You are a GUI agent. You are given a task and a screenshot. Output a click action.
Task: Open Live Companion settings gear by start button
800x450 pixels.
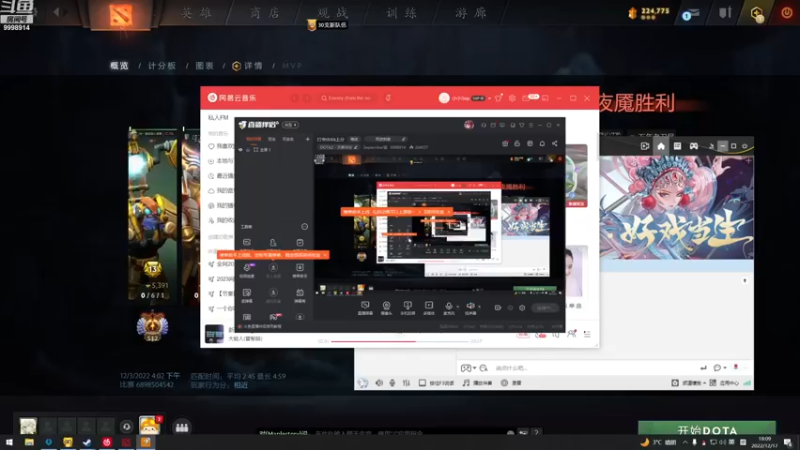(522, 308)
